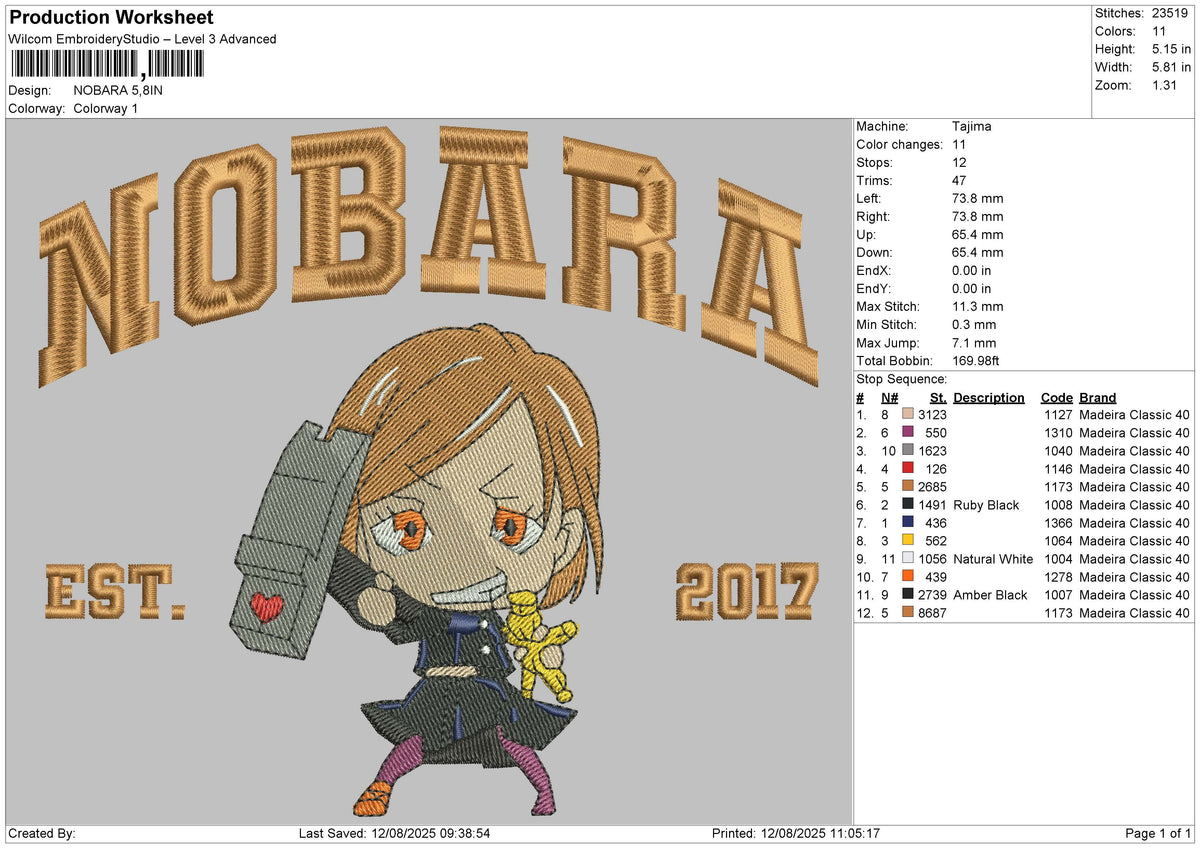
Task: Click the orange swatch for code 1278
Action: click(x=907, y=576)
